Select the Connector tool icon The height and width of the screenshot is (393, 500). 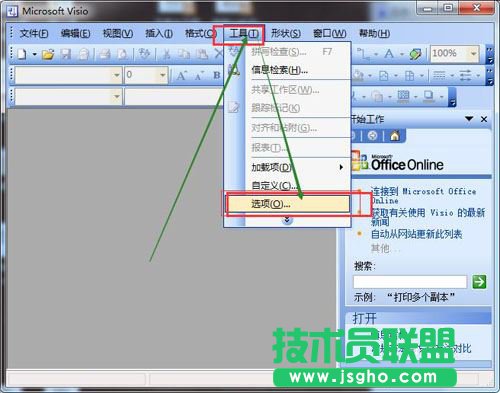pos(364,54)
